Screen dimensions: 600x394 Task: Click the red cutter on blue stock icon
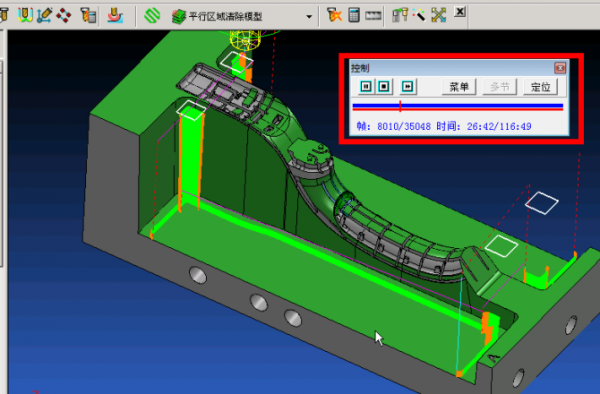click(115, 16)
